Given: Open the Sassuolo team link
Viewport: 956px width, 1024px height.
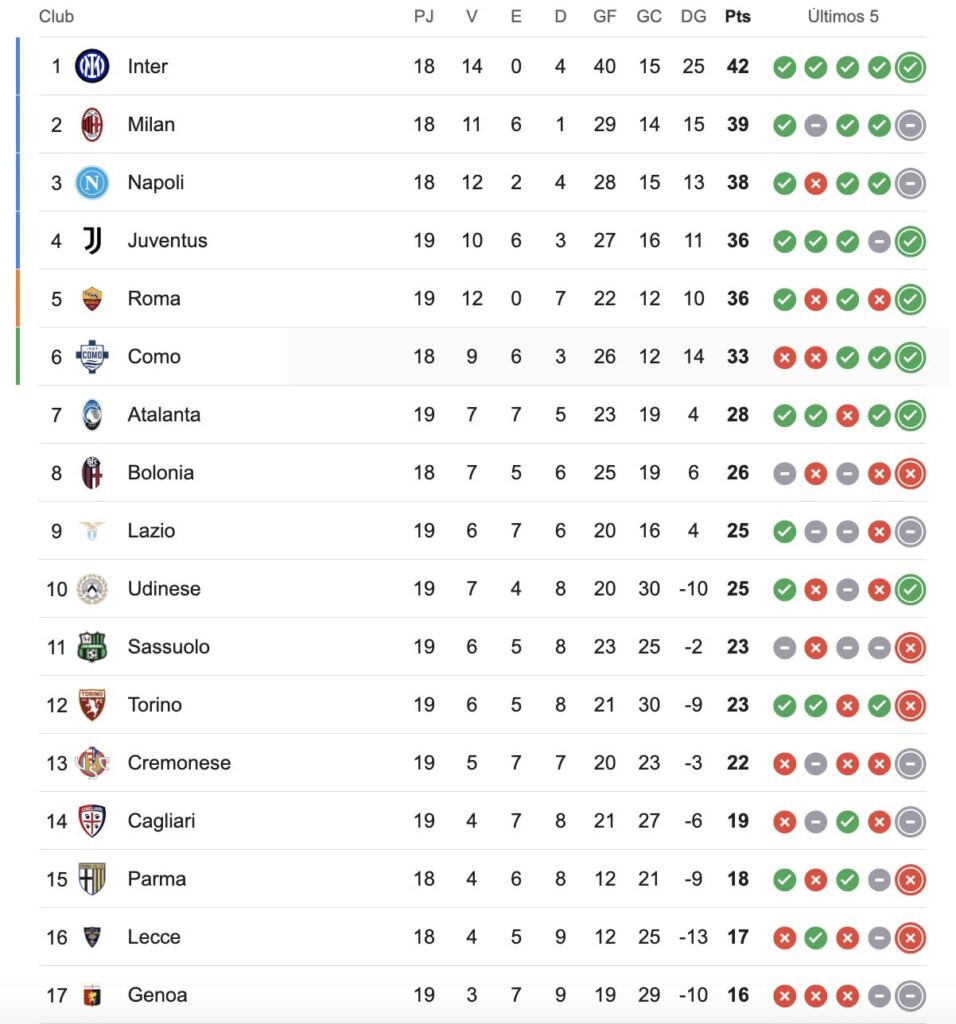Looking at the screenshot, I should pos(168,646).
